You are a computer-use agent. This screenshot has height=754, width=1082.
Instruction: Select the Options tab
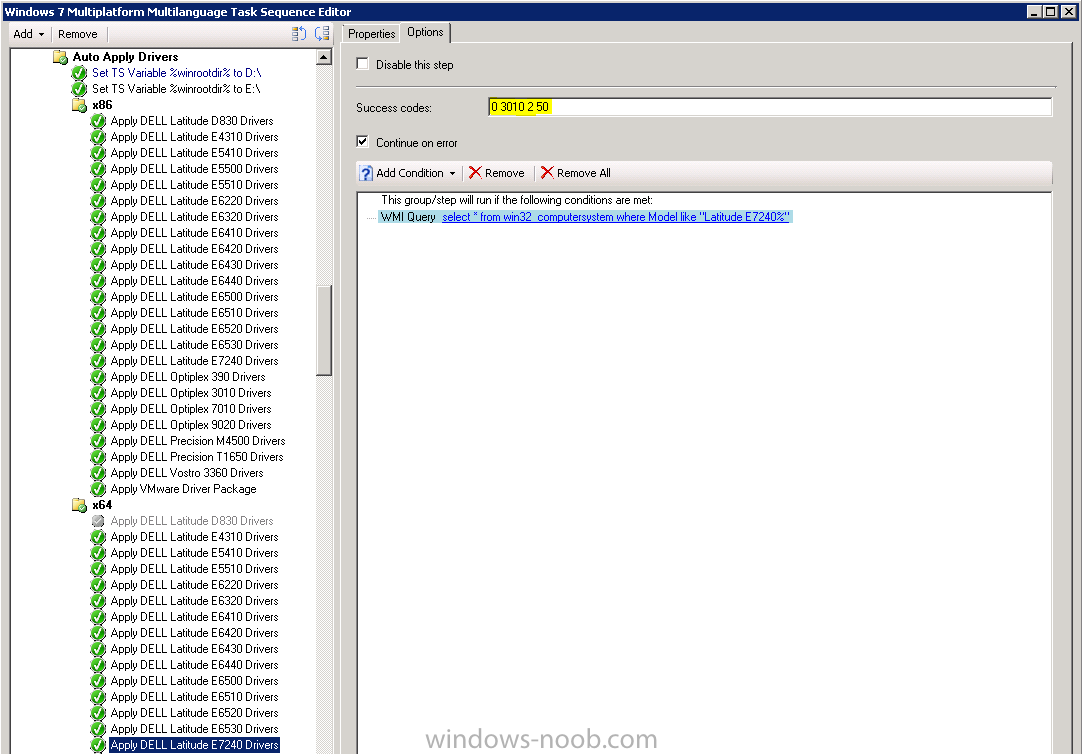[425, 32]
